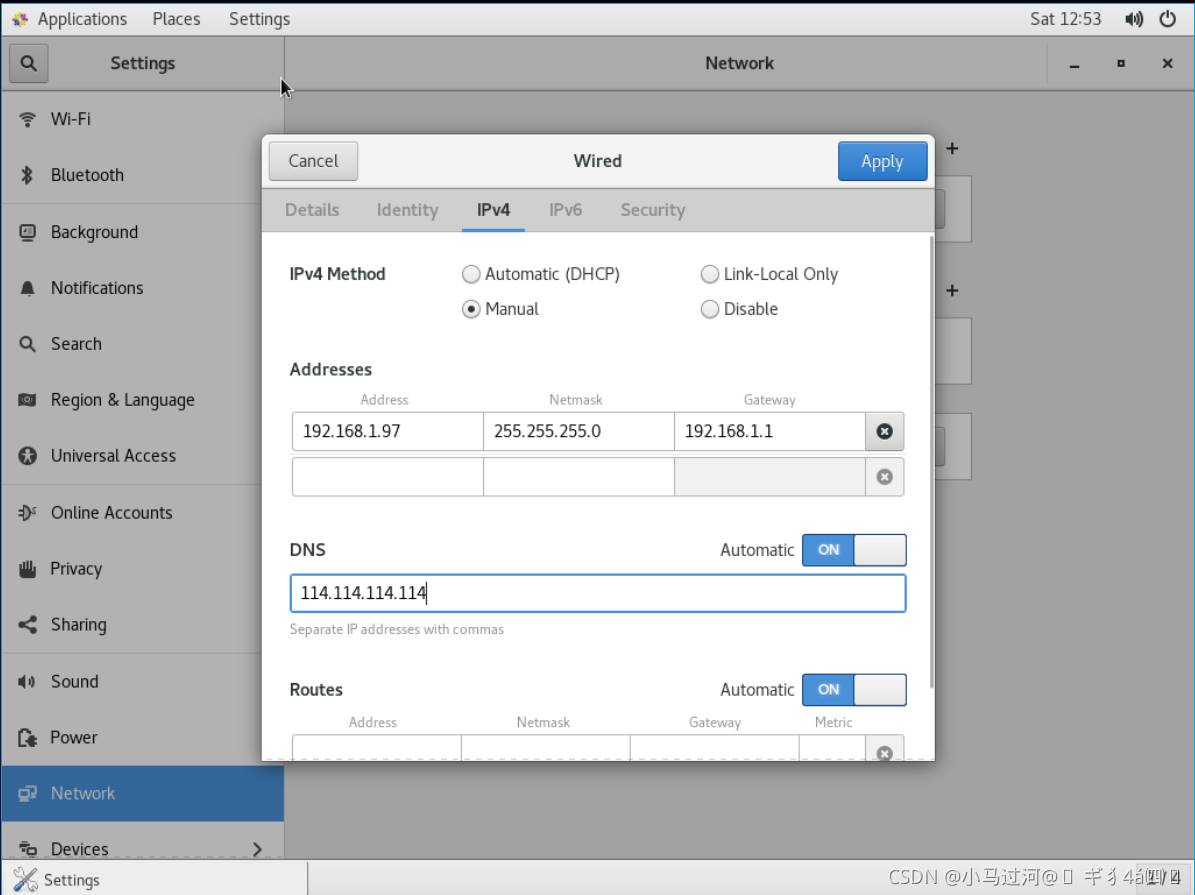Viewport: 1195px width, 895px height.
Task: Click the power icon in top bar
Action: pos(1167,19)
